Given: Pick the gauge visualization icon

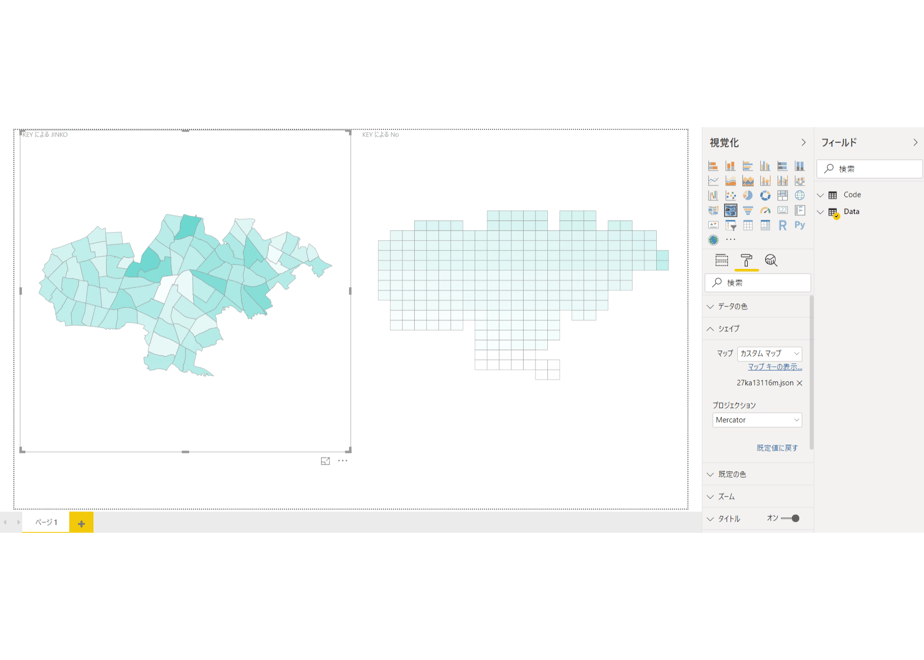Looking at the screenshot, I should coord(765,210).
